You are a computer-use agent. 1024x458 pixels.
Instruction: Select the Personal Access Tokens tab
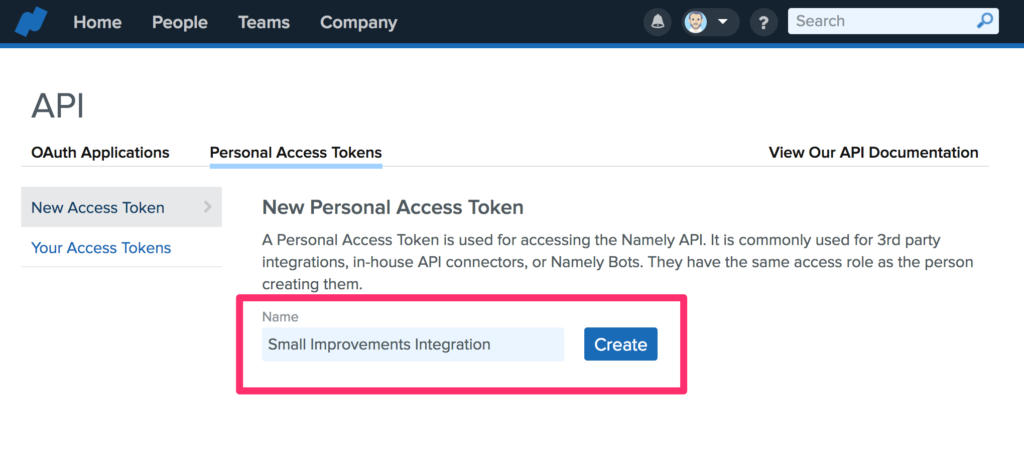tap(295, 153)
